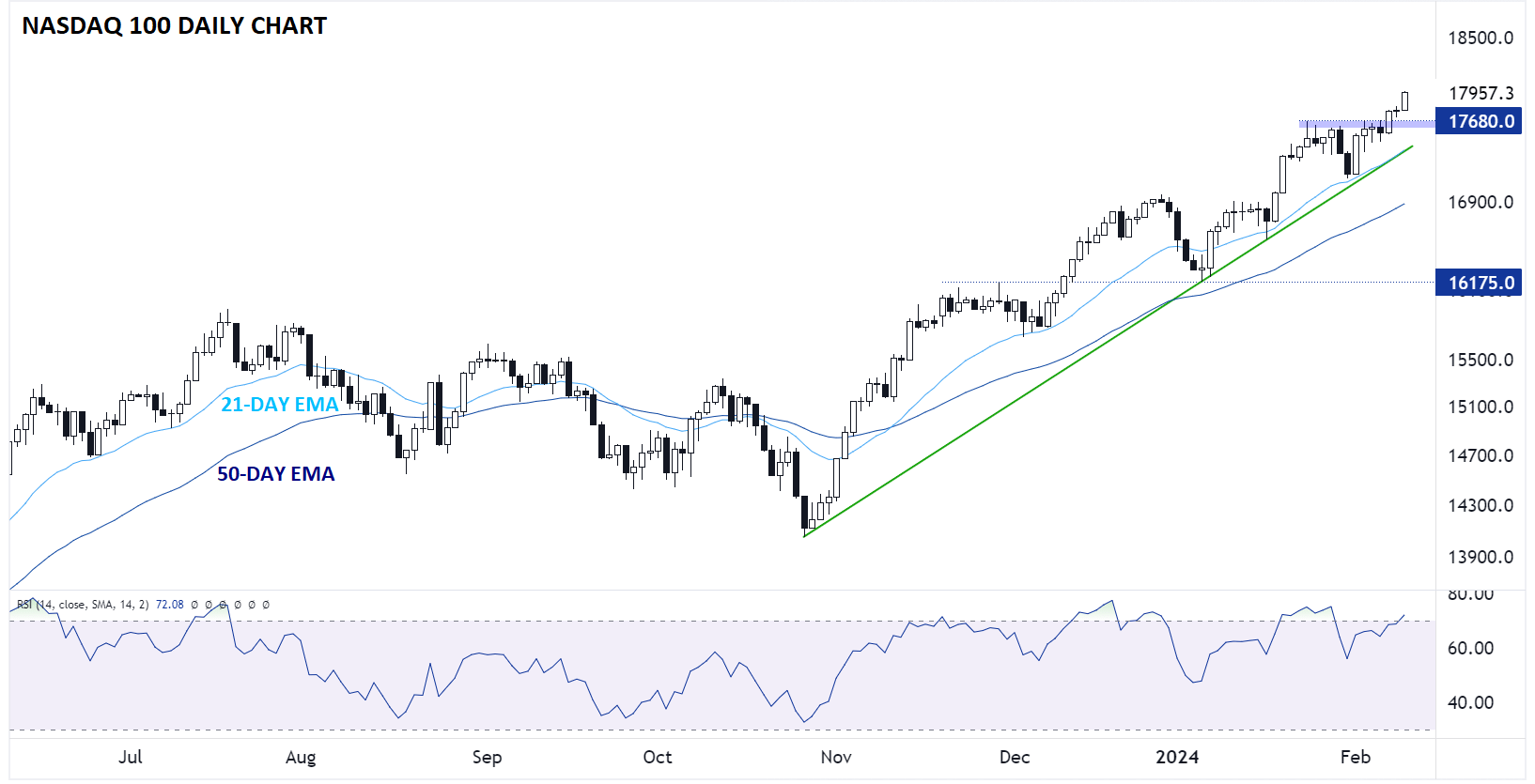Click the Oct date axis label
1535x784 pixels.
(x=658, y=757)
